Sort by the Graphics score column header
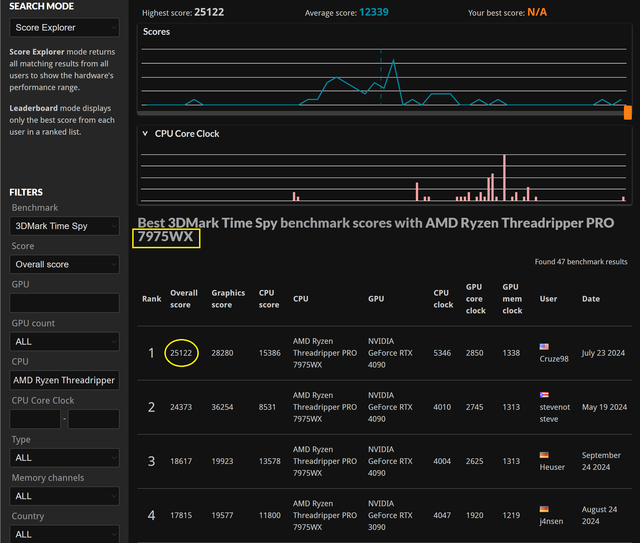 (x=228, y=299)
